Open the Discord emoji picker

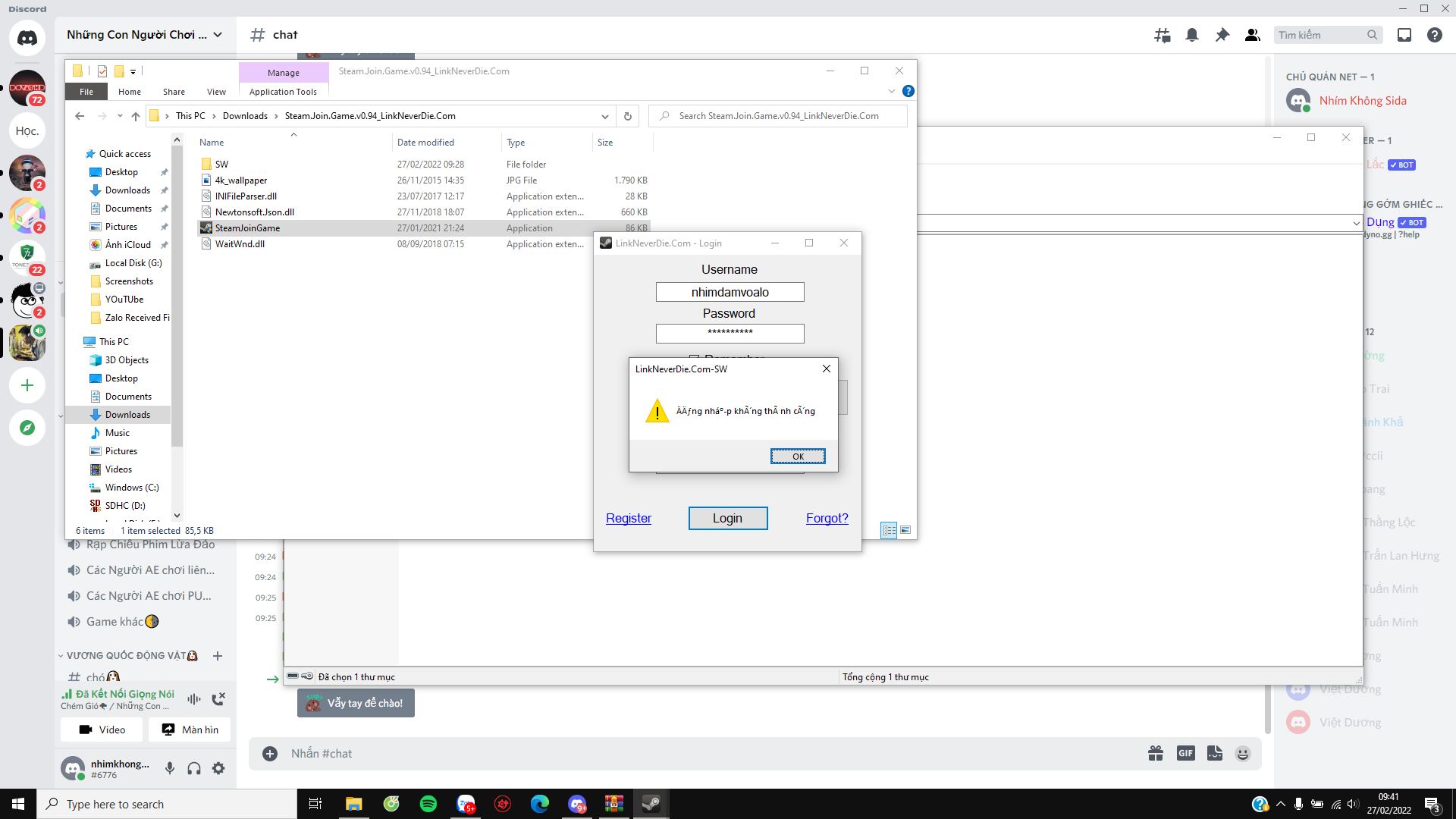[1242, 753]
